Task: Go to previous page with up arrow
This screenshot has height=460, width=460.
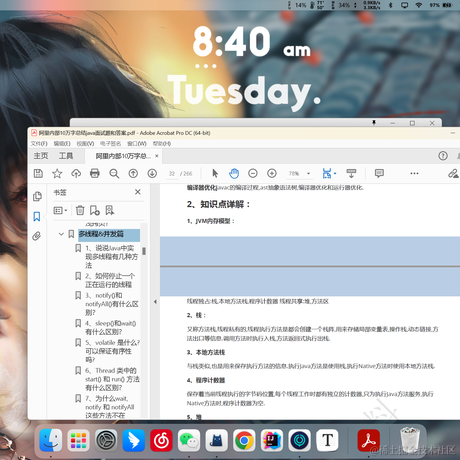Action: pos(133,173)
